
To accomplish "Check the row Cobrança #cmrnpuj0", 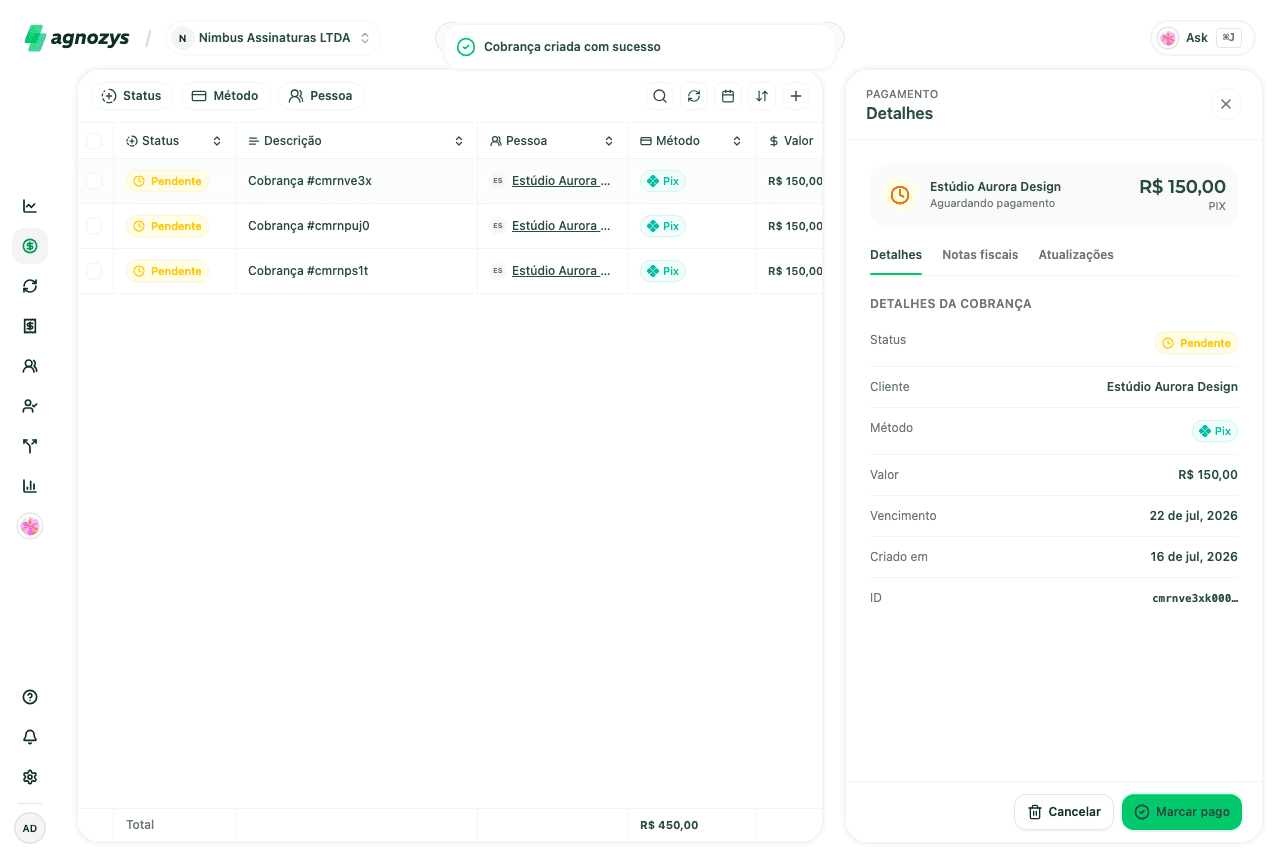I will [x=94, y=226].
